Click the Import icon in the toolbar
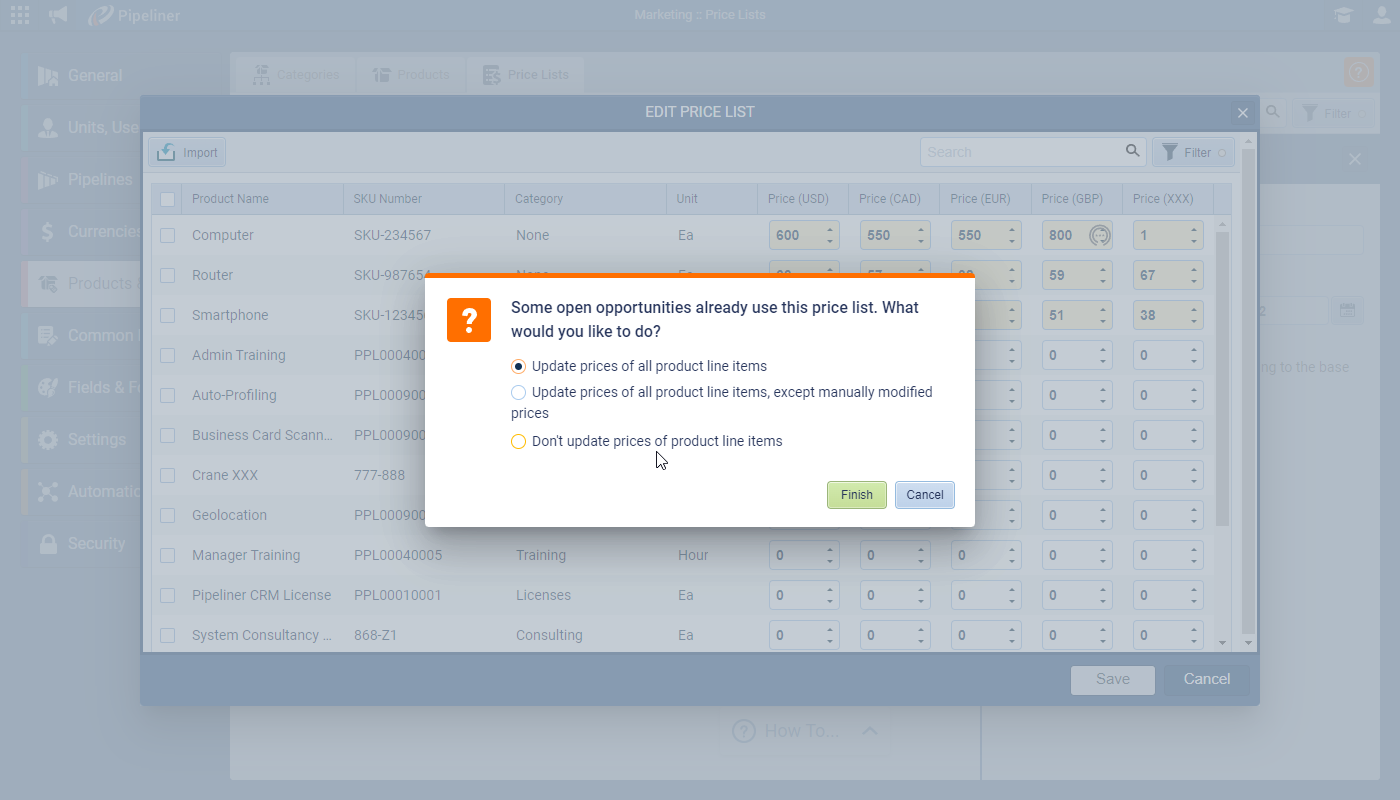This screenshot has width=1400, height=800. pyautogui.click(x=167, y=152)
